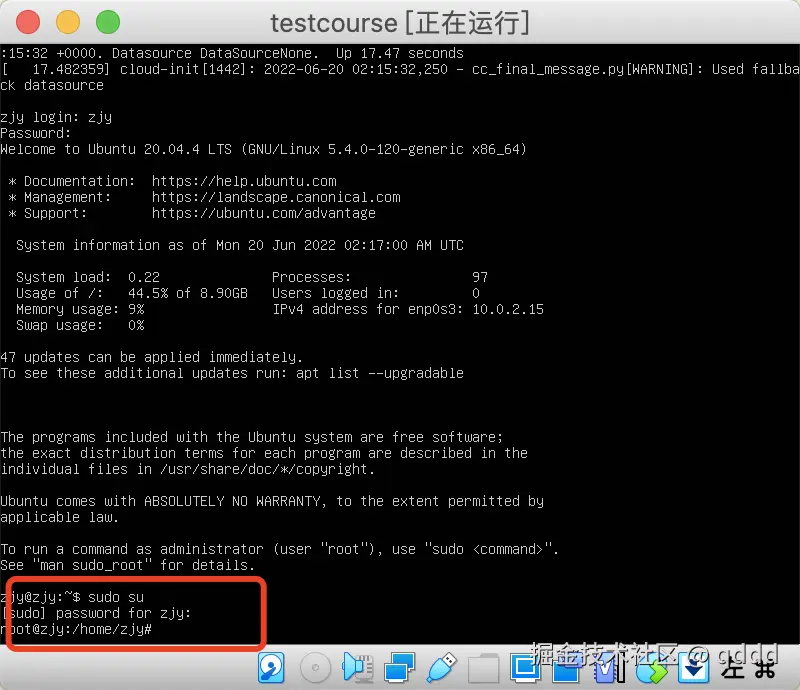Click the root@zjy:/home/zjy# prompt
This screenshot has width=800, height=690.
point(76,629)
